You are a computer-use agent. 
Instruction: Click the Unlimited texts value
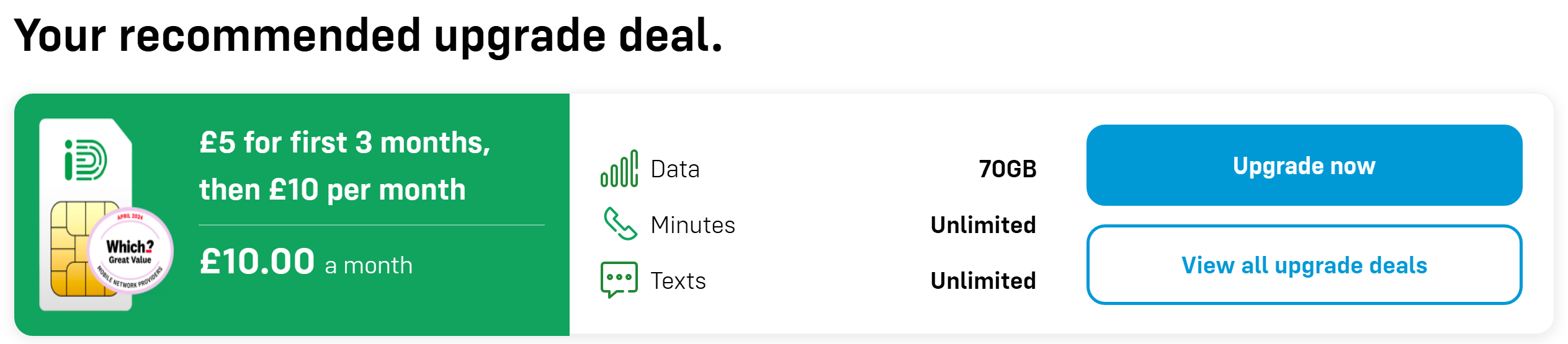tap(983, 281)
